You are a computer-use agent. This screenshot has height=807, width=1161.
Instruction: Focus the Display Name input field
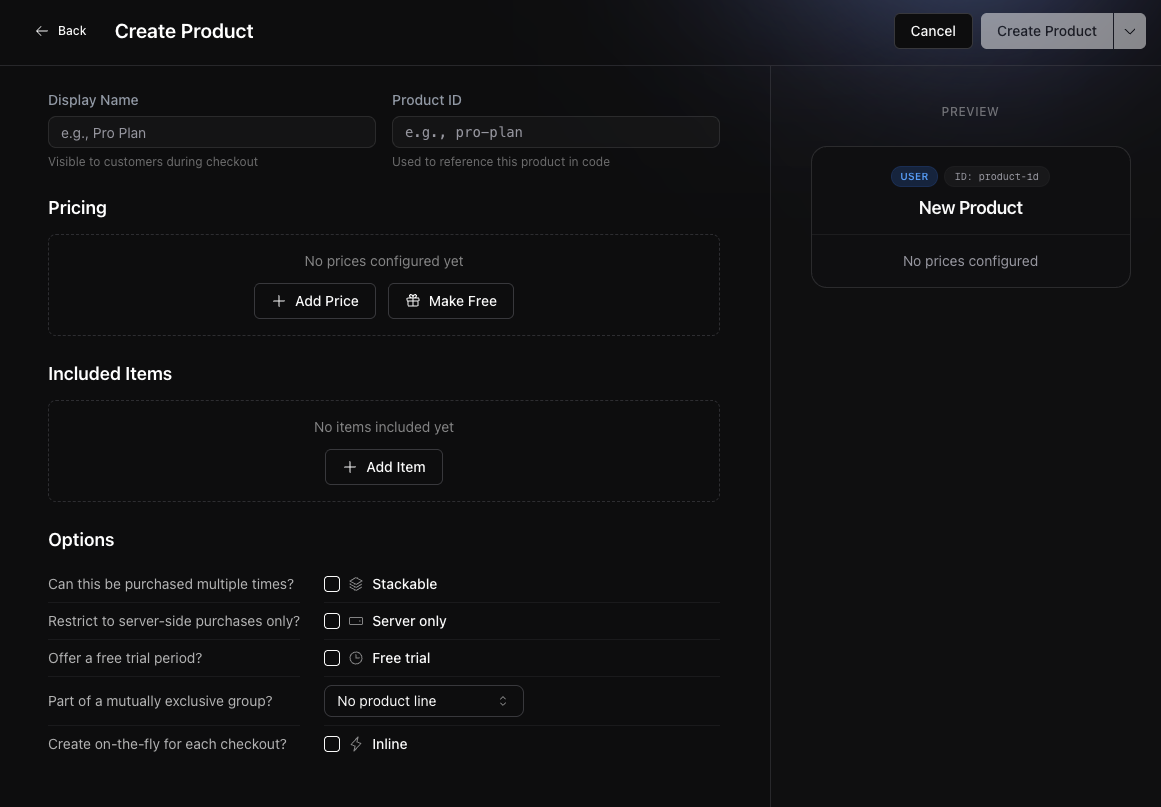coord(212,132)
